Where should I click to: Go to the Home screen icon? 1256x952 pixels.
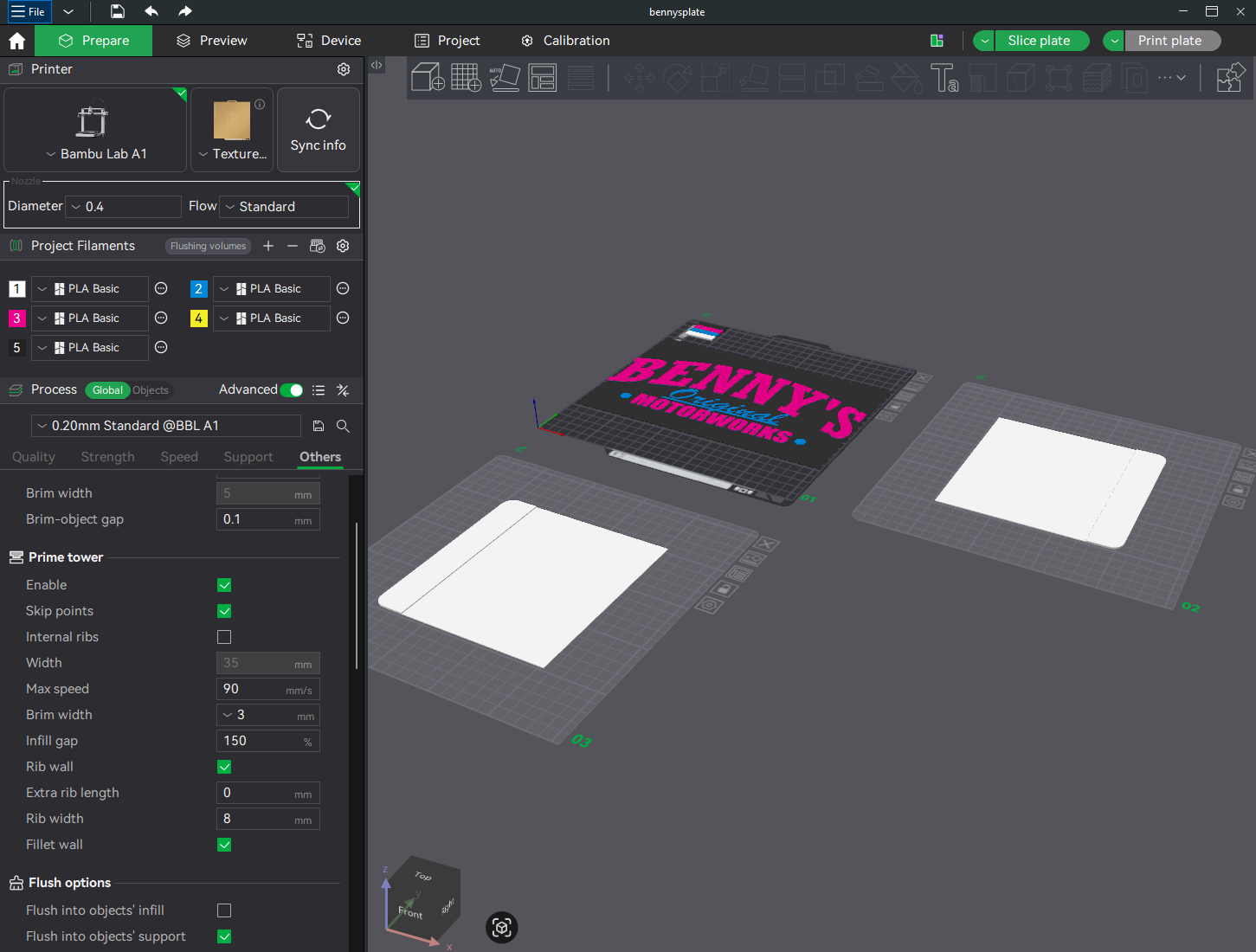click(x=16, y=41)
